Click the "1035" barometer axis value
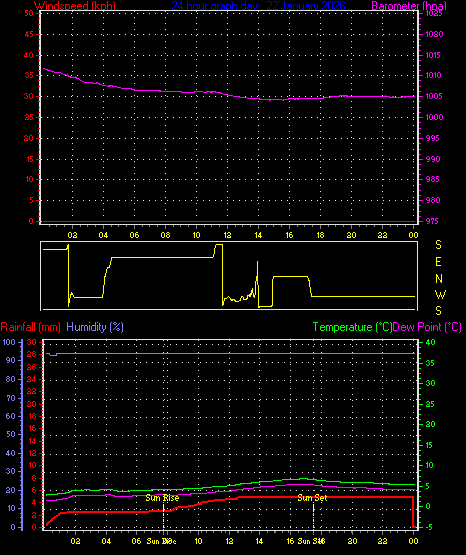Image resolution: width=466 pixels, height=555 pixels. (x=434, y=13)
